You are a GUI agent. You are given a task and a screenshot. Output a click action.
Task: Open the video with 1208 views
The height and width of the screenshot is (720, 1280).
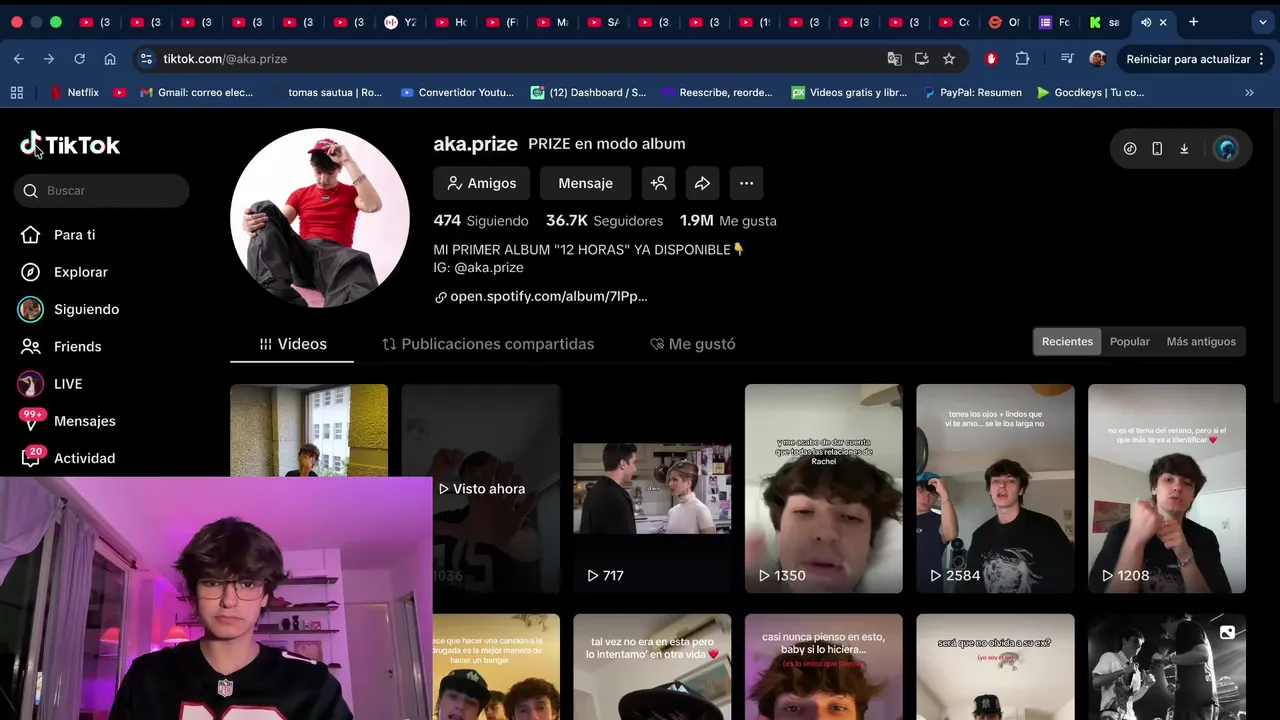pos(1167,489)
